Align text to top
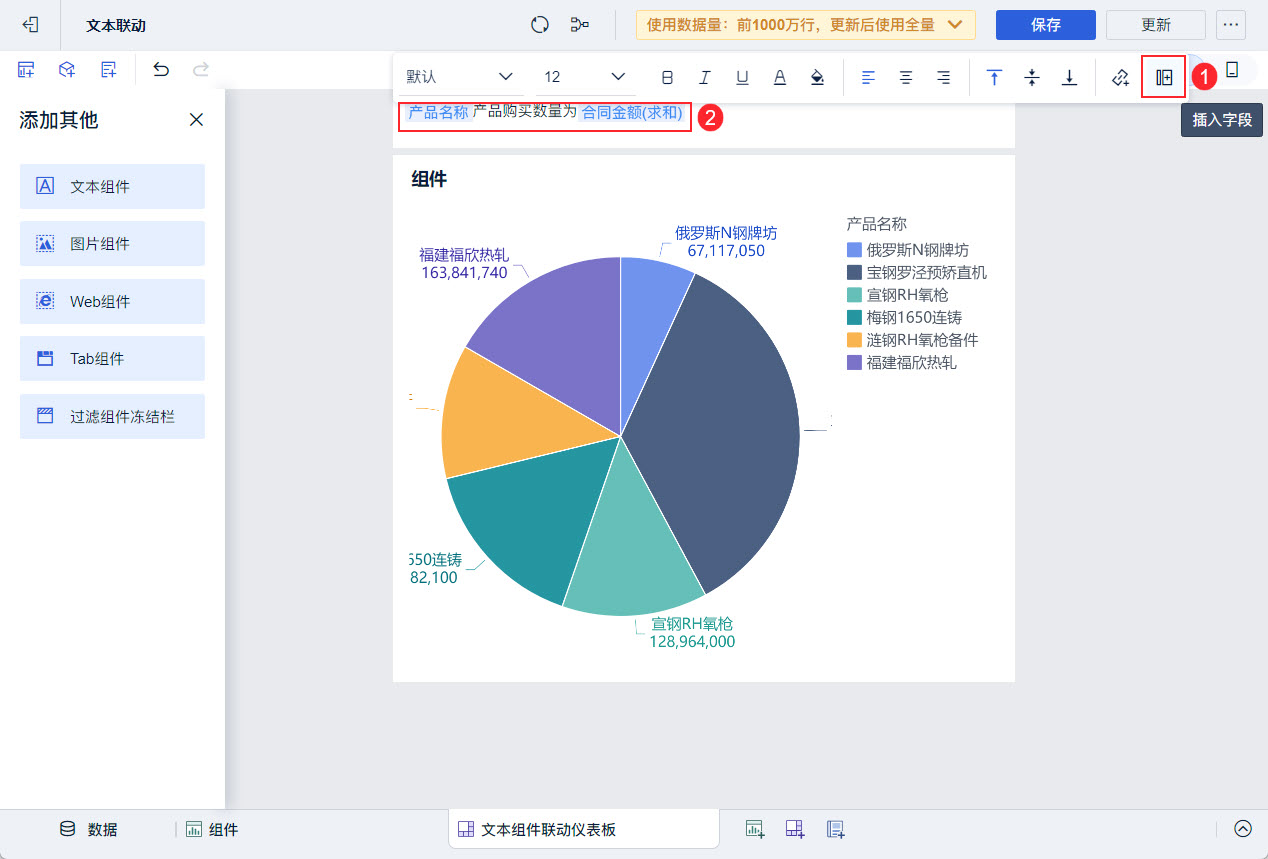Image resolution: width=1268 pixels, height=859 pixels. coord(994,77)
